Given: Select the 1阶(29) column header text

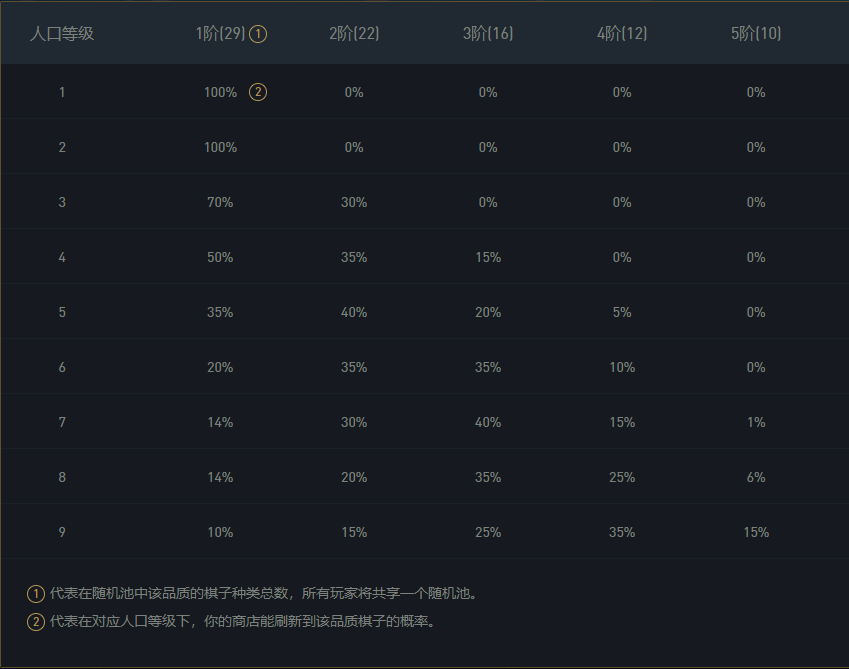Looking at the screenshot, I should 220,34.
